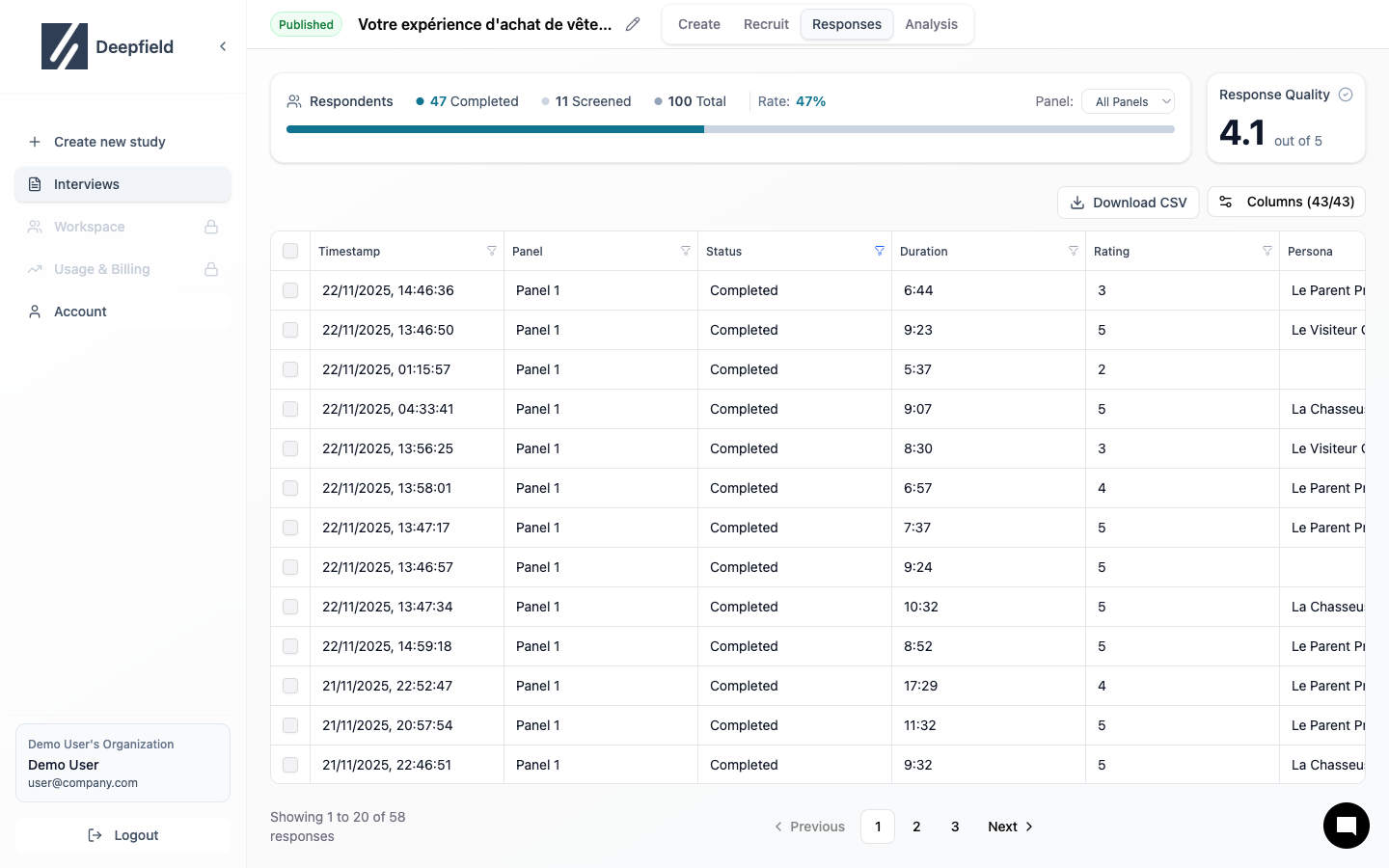The height and width of the screenshot is (868, 1389).
Task: Switch to the Analysis tab
Action: pos(931,24)
